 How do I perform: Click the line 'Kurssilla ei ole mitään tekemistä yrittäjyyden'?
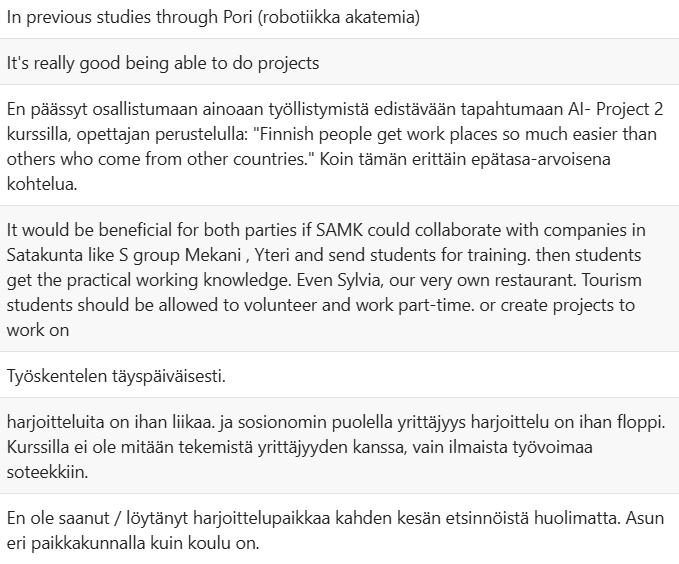click(x=300, y=447)
